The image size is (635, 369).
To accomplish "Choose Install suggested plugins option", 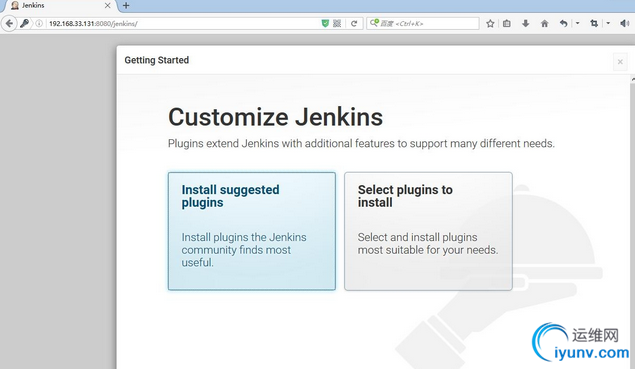I will click(x=252, y=231).
